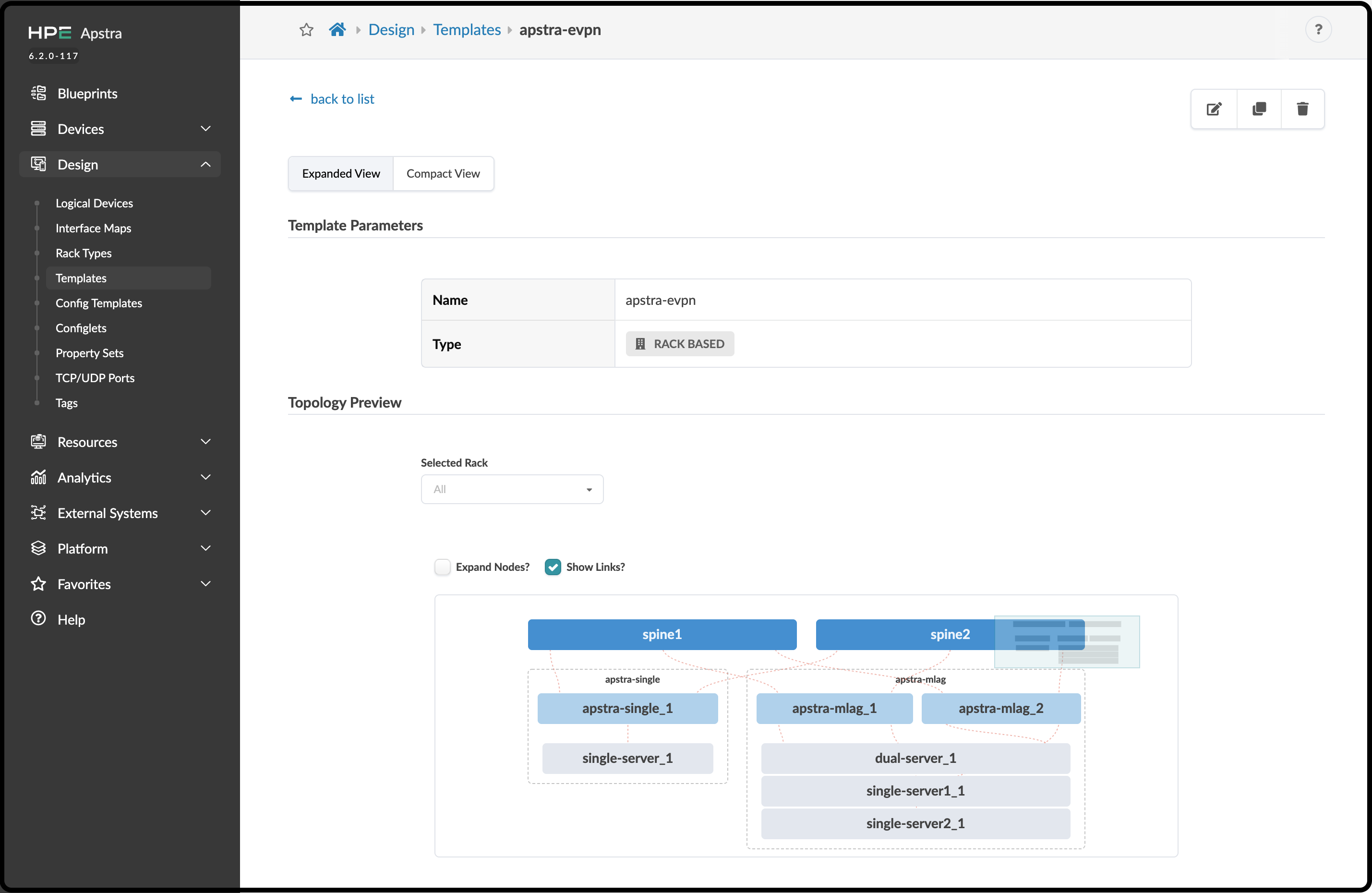
Task: Click Templates breadcrumb link
Action: coord(467,30)
